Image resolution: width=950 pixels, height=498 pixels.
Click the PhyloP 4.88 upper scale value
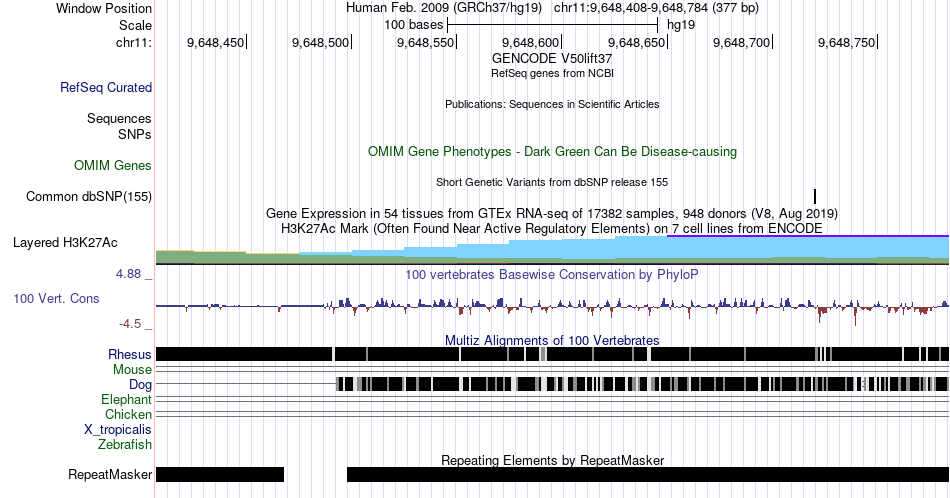[128, 274]
